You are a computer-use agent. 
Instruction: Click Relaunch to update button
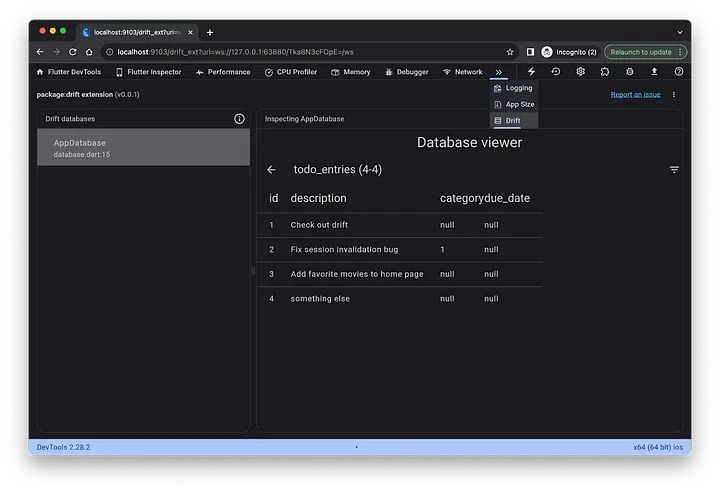pos(645,52)
